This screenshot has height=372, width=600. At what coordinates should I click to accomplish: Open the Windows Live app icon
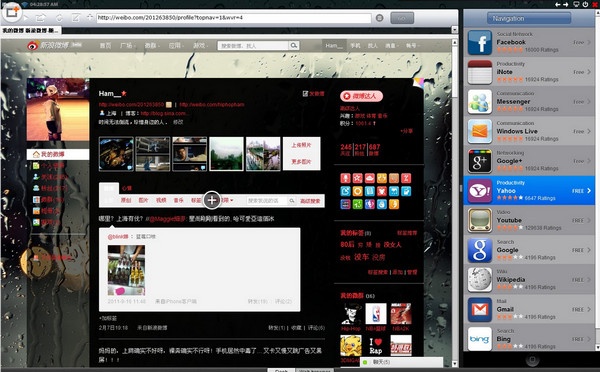(x=479, y=131)
